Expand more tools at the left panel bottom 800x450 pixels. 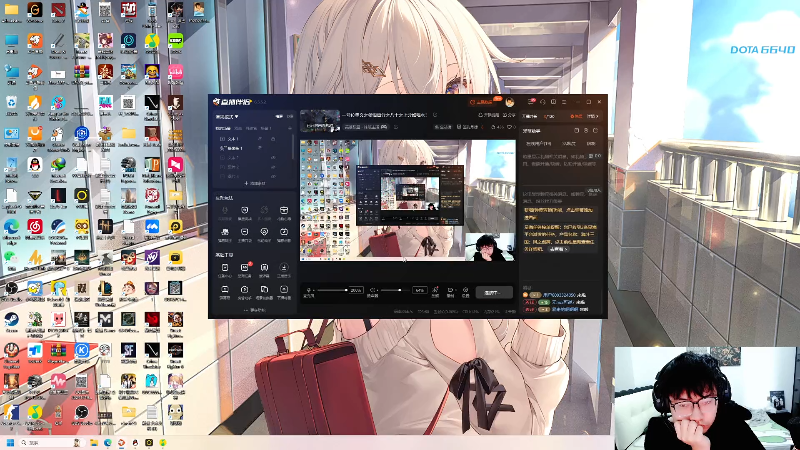[255, 310]
